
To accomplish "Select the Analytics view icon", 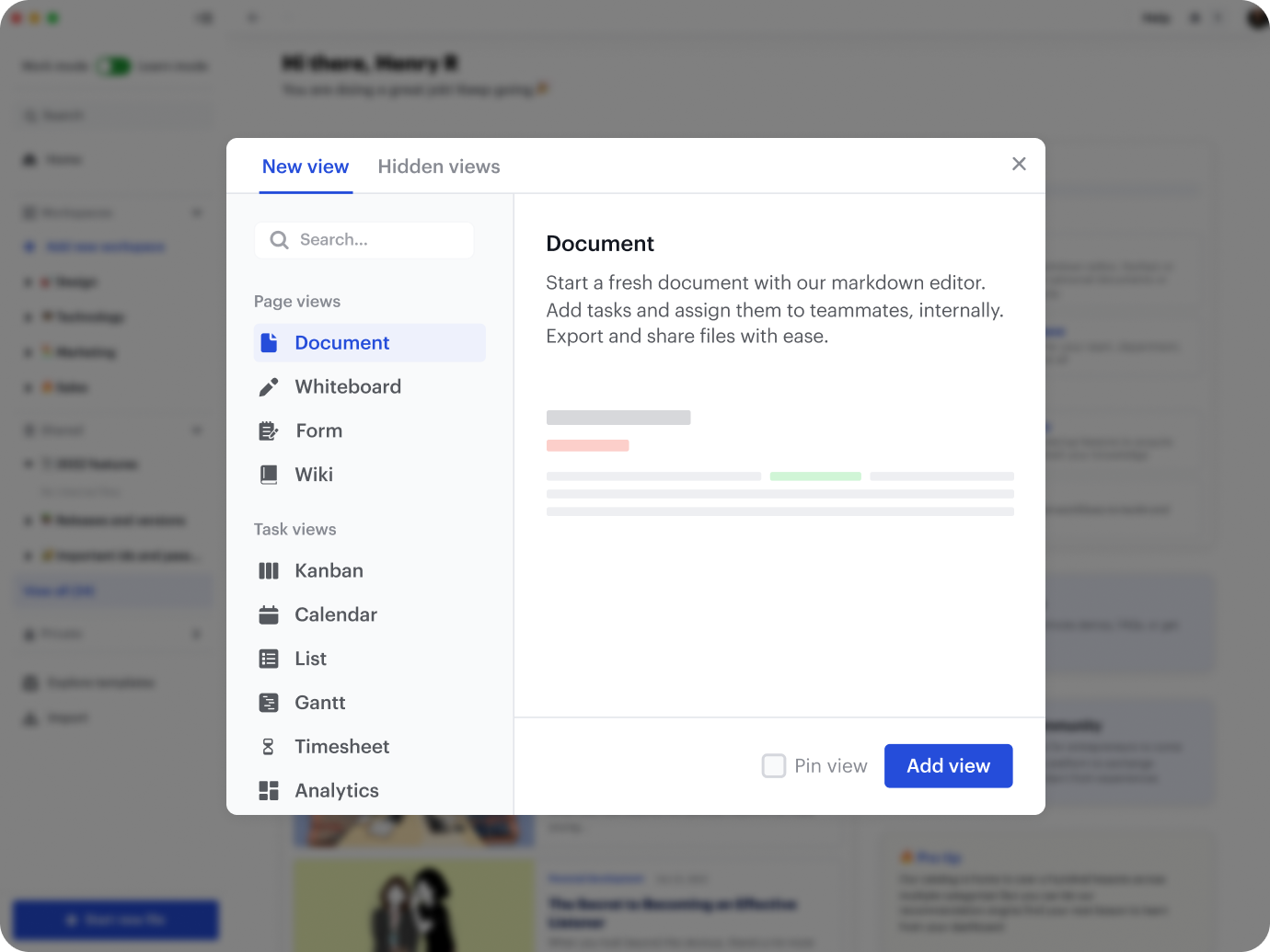I will [x=269, y=790].
